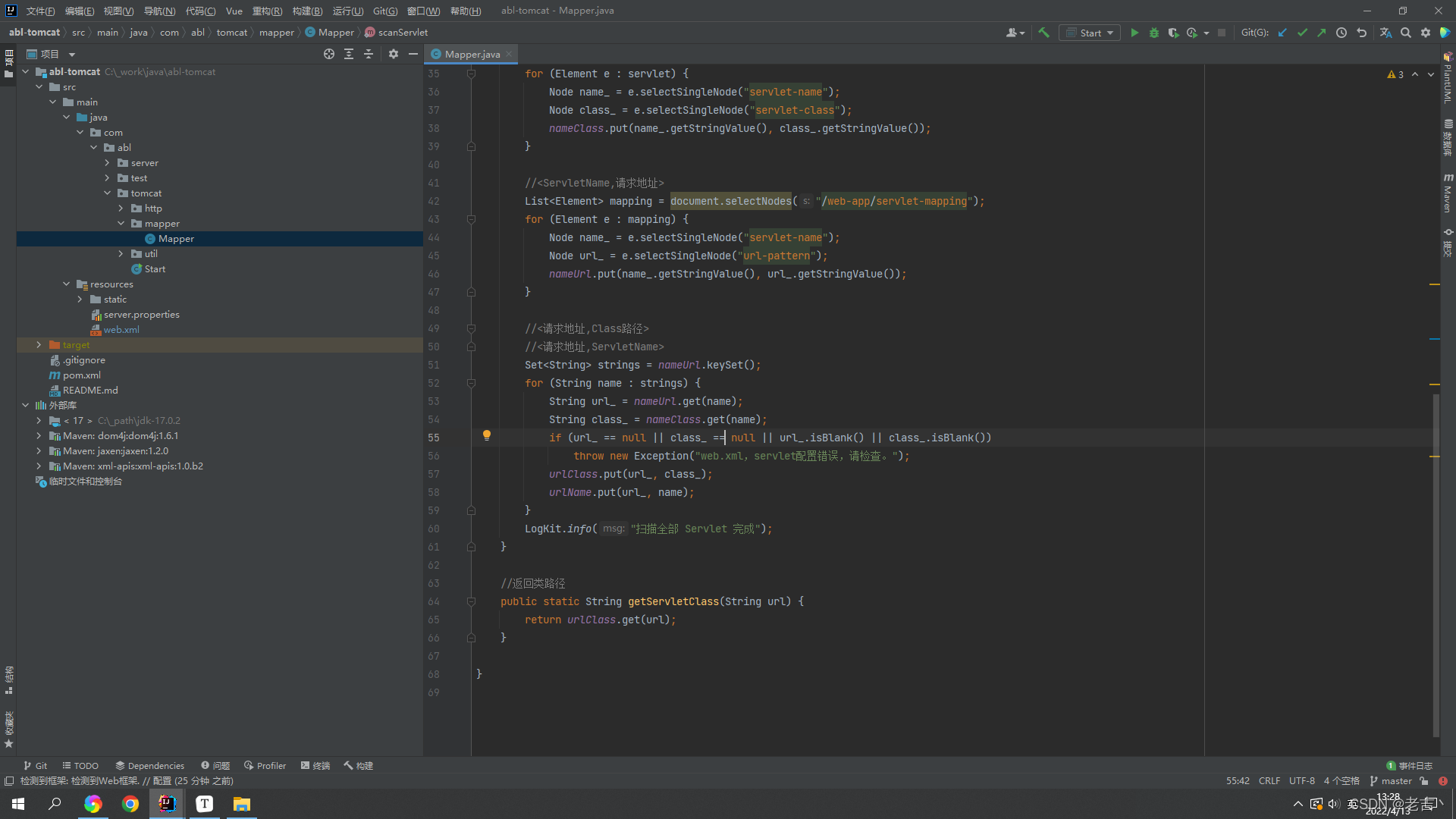The height and width of the screenshot is (819, 1456).
Task: Click Git push arrow icon
Action: (1322, 33)
